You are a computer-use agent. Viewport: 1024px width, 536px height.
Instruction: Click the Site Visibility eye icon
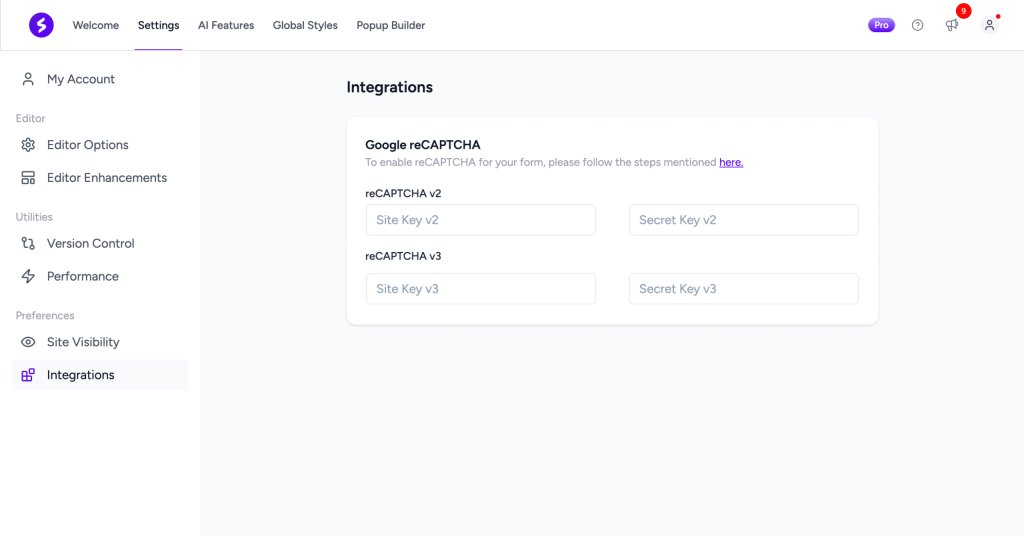[x=28, y=342]
